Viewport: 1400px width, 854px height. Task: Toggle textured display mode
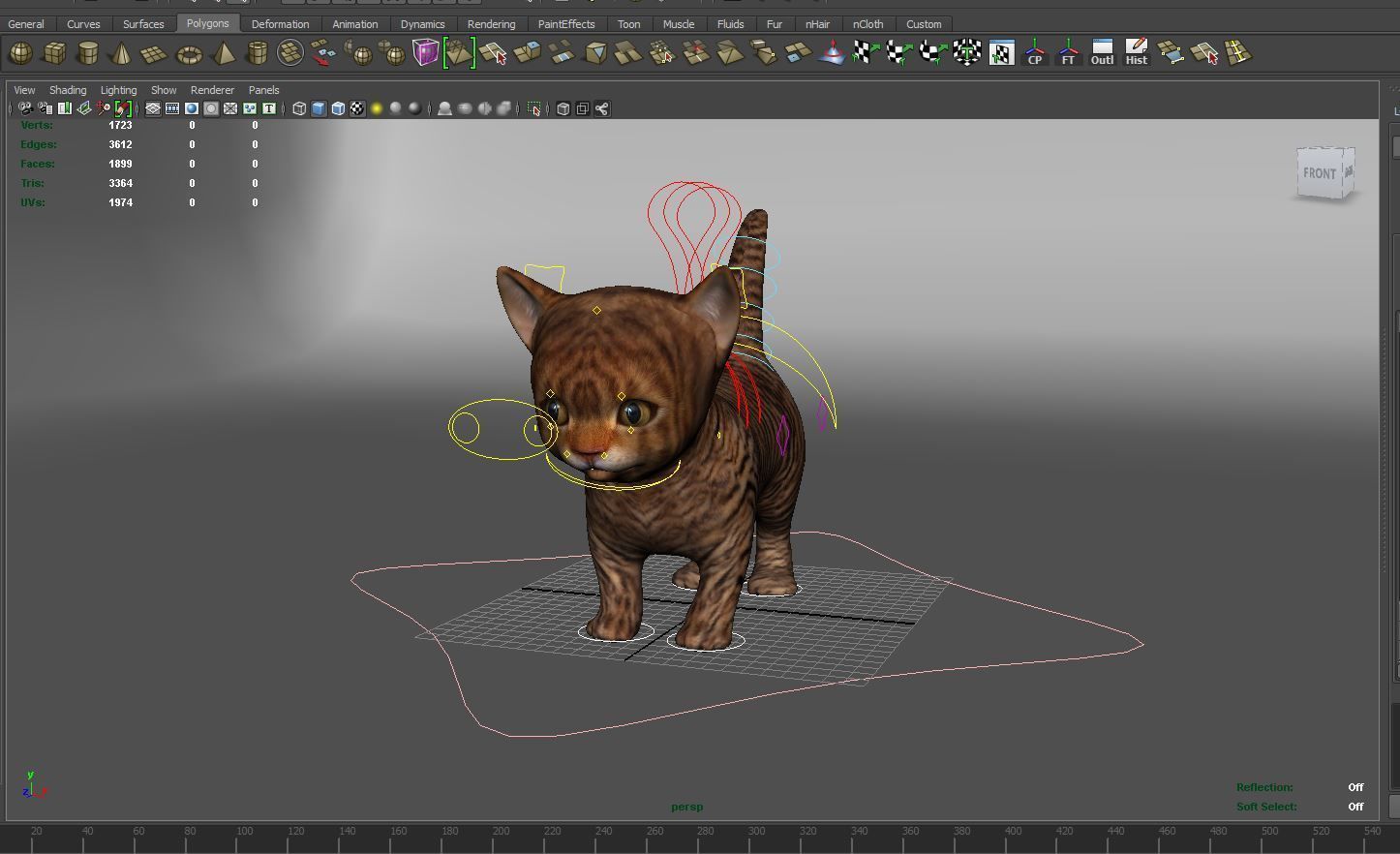[x=357, y=108]
